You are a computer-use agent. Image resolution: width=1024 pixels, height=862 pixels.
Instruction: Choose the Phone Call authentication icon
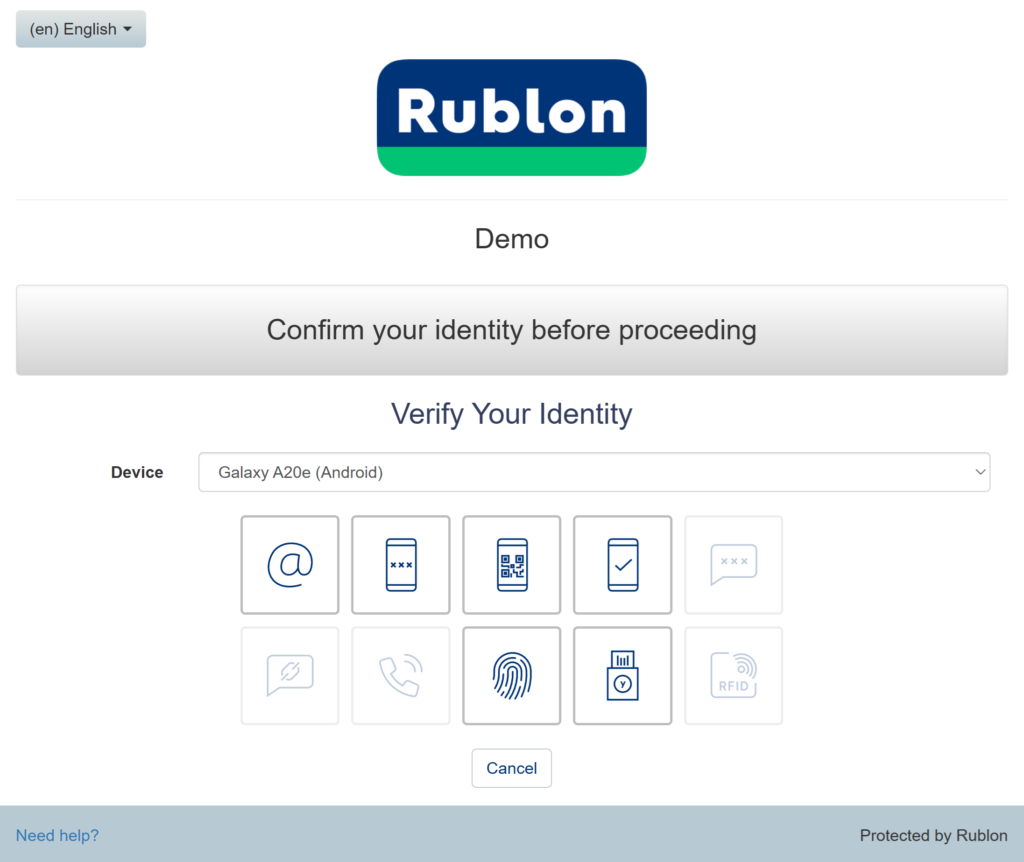pyautogui.click(x=400, y=676)
